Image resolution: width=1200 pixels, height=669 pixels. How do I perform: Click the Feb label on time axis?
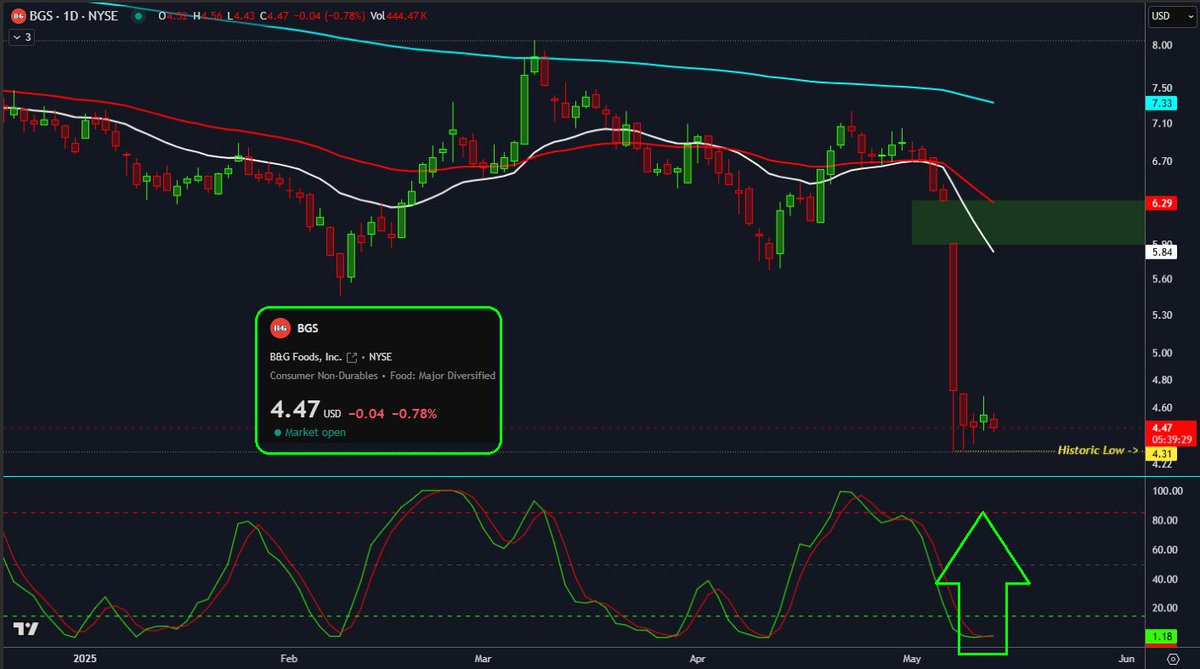click(289, 659)
